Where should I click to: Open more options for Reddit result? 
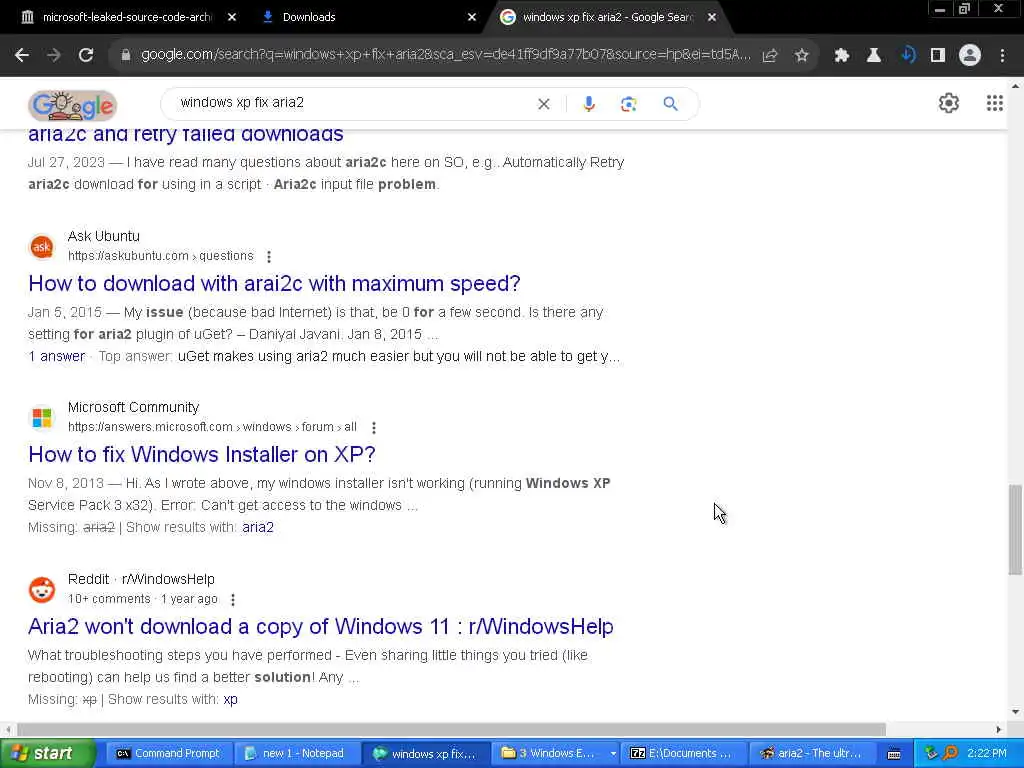point(232,600)
